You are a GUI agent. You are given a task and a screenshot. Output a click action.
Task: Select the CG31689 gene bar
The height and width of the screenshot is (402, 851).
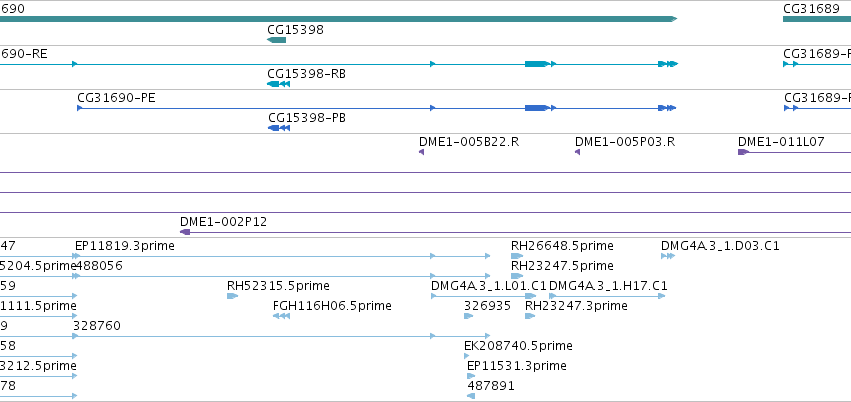click(817, 19)
